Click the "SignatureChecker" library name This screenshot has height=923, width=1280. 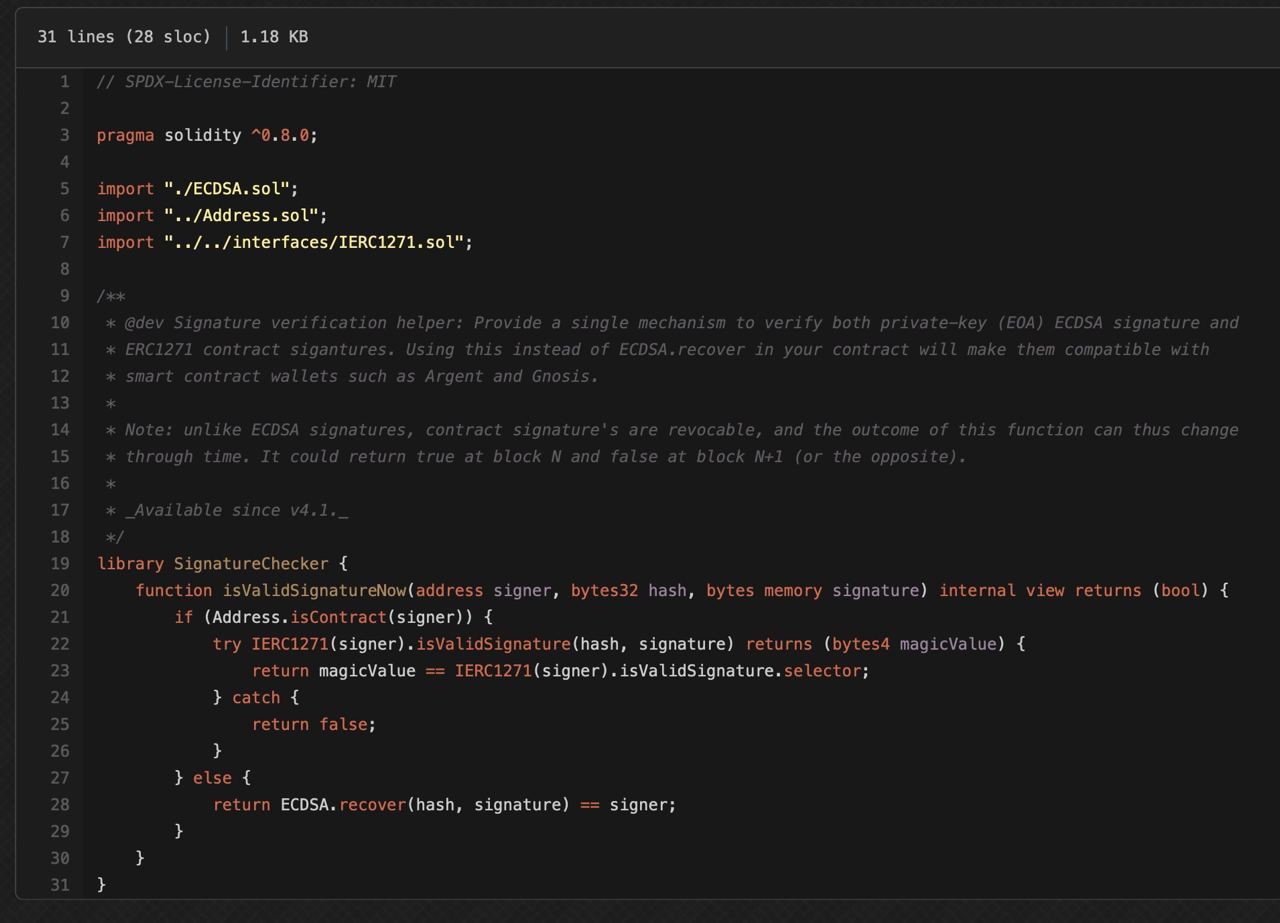point(251,564)
